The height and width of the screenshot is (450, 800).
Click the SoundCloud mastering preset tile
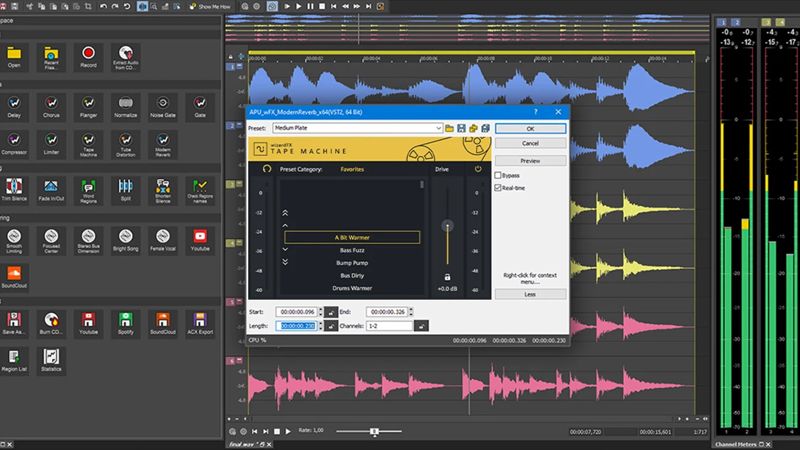click(14, 278)
